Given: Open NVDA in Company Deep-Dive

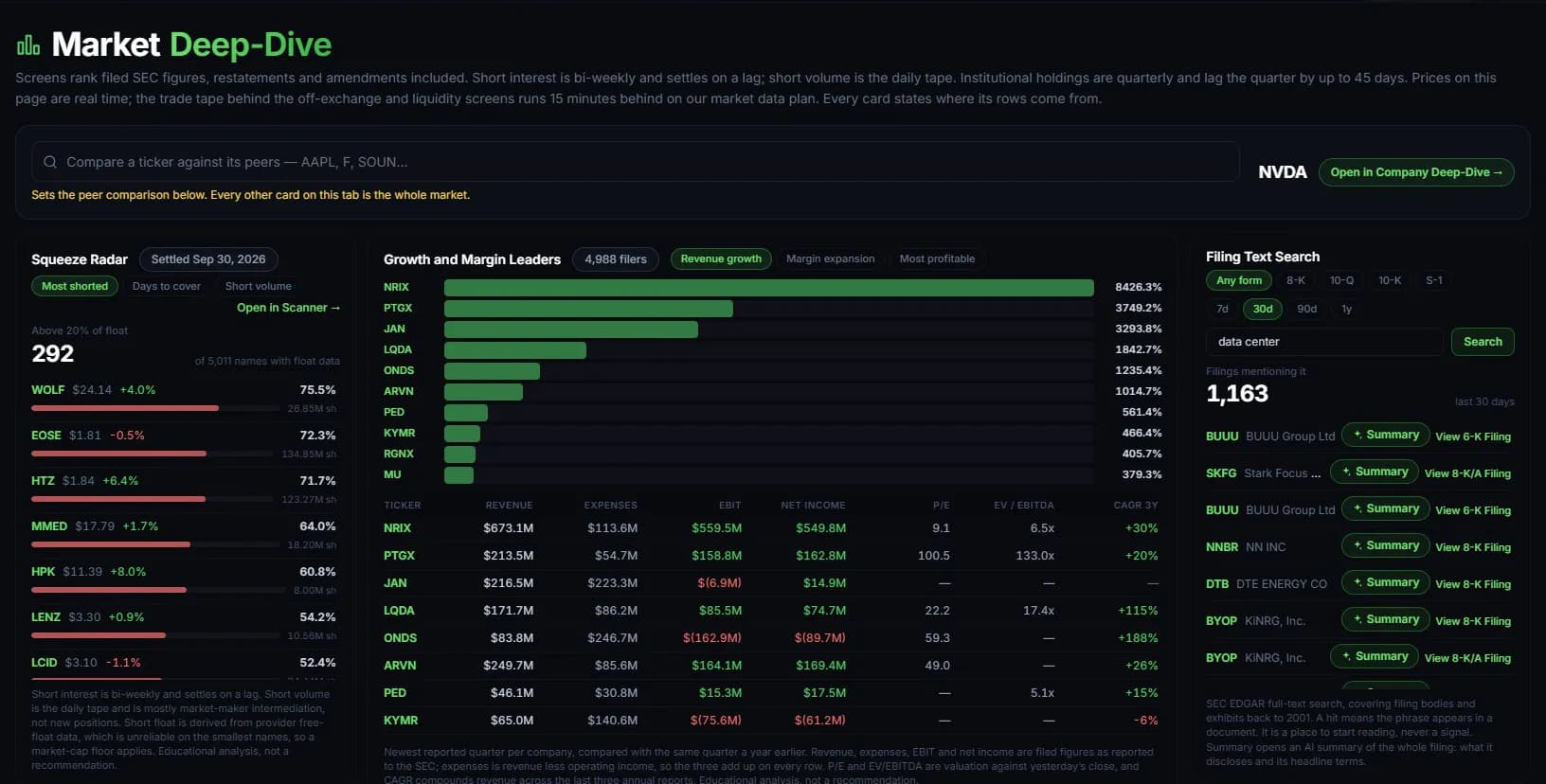Looking at the screenshot, I should (x=1415, y=172).
